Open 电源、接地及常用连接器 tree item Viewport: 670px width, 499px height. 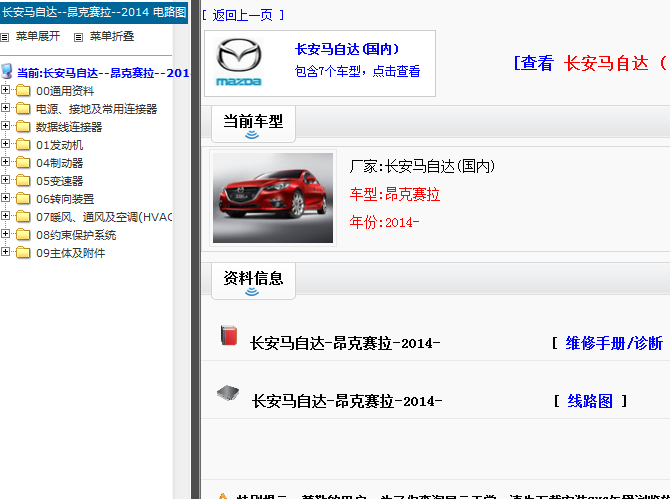coord(97,109)
